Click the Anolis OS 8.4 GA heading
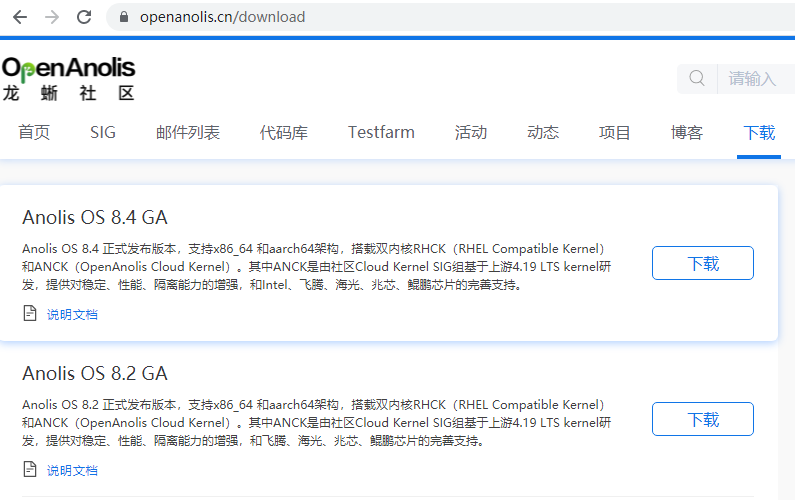This screenshot has height=500, width=795. [x=95, y=218]
